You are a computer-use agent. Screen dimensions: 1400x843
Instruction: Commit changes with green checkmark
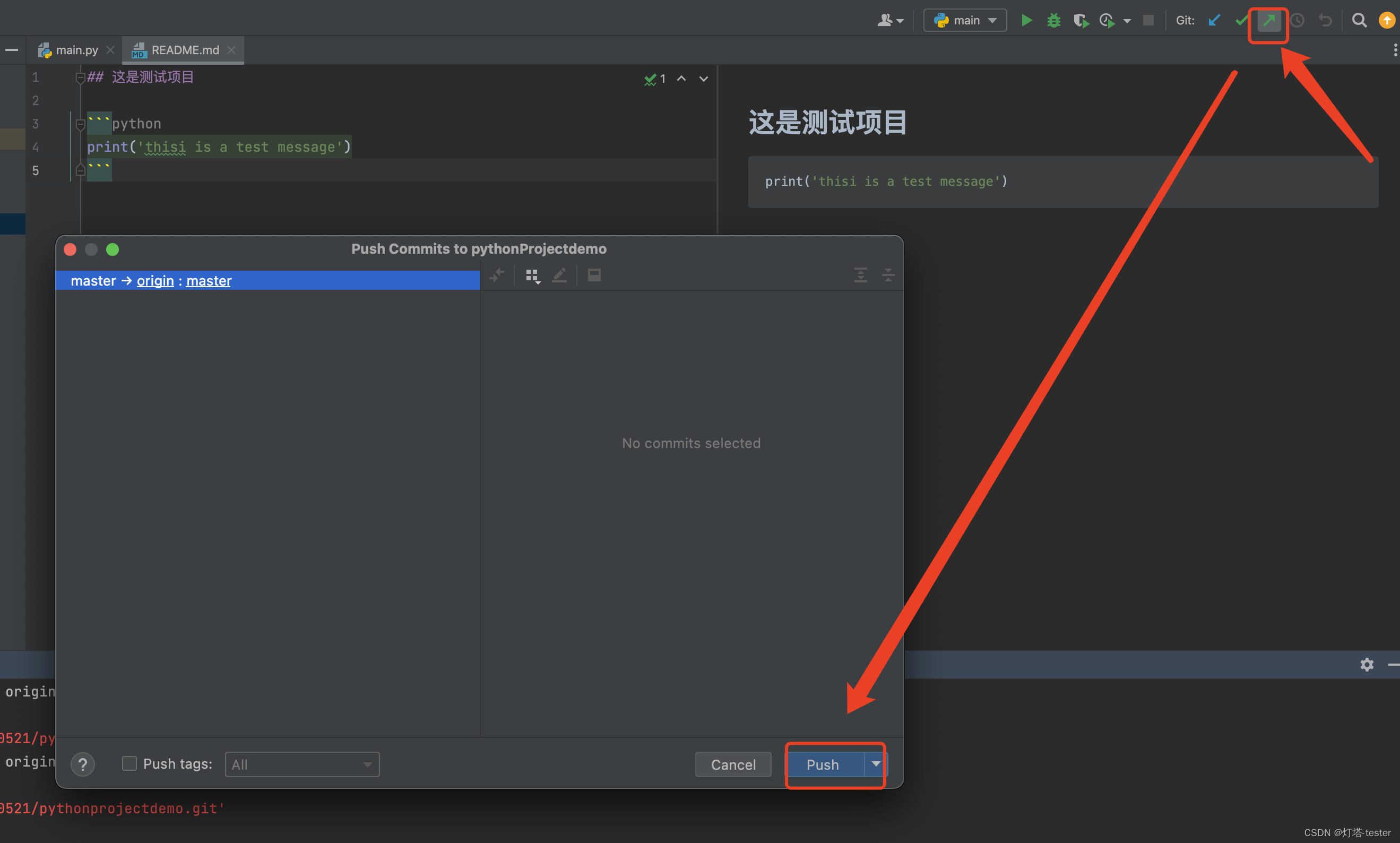coord(1242,21)
